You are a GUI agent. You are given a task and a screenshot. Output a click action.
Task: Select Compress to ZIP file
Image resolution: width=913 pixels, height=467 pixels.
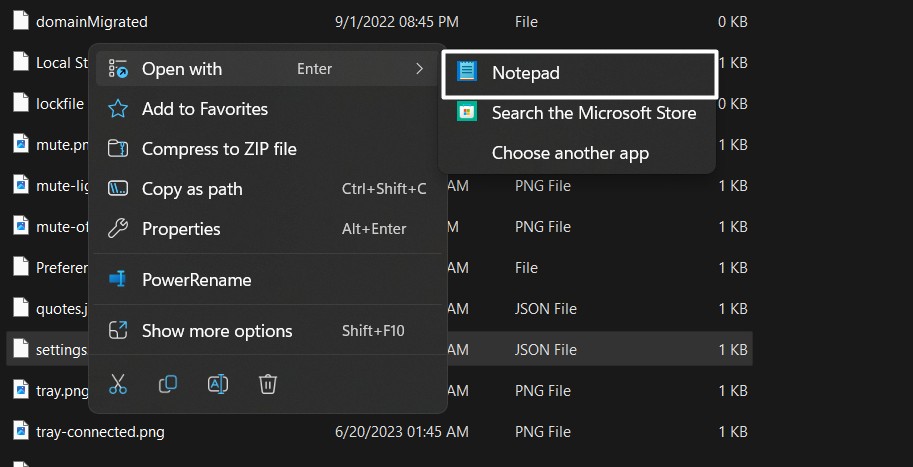[x=219, y=149]
